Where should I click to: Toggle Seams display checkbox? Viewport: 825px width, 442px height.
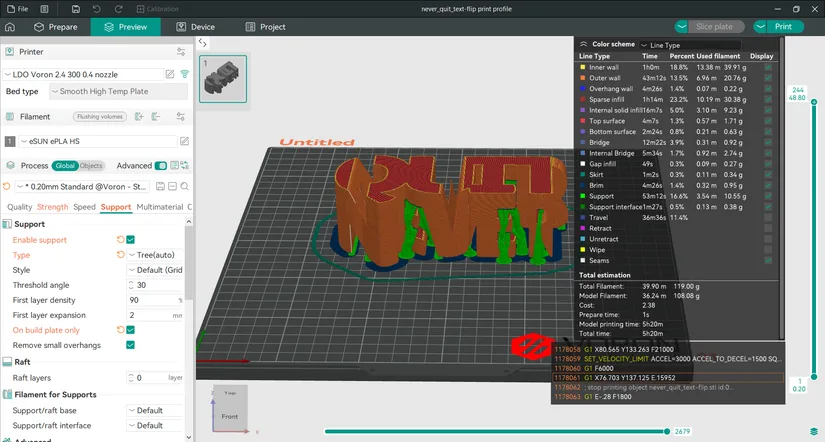click(768, 260)
